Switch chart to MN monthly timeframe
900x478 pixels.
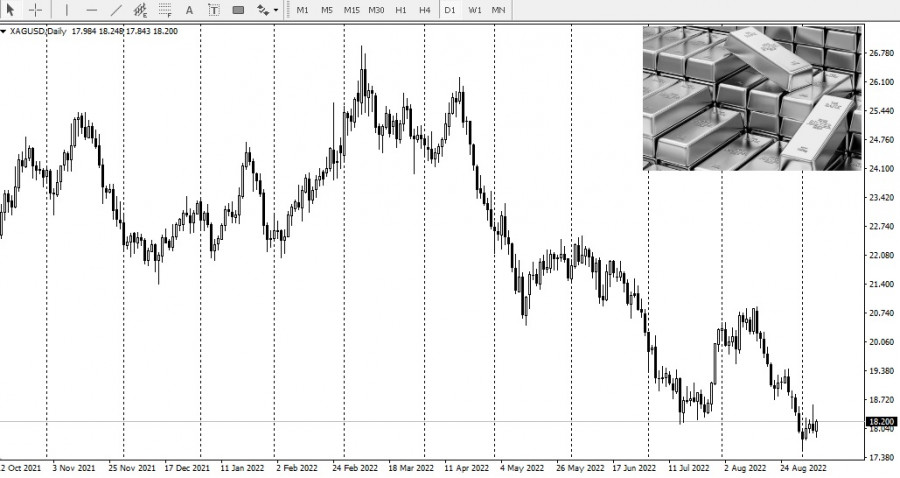pos(498,10)
